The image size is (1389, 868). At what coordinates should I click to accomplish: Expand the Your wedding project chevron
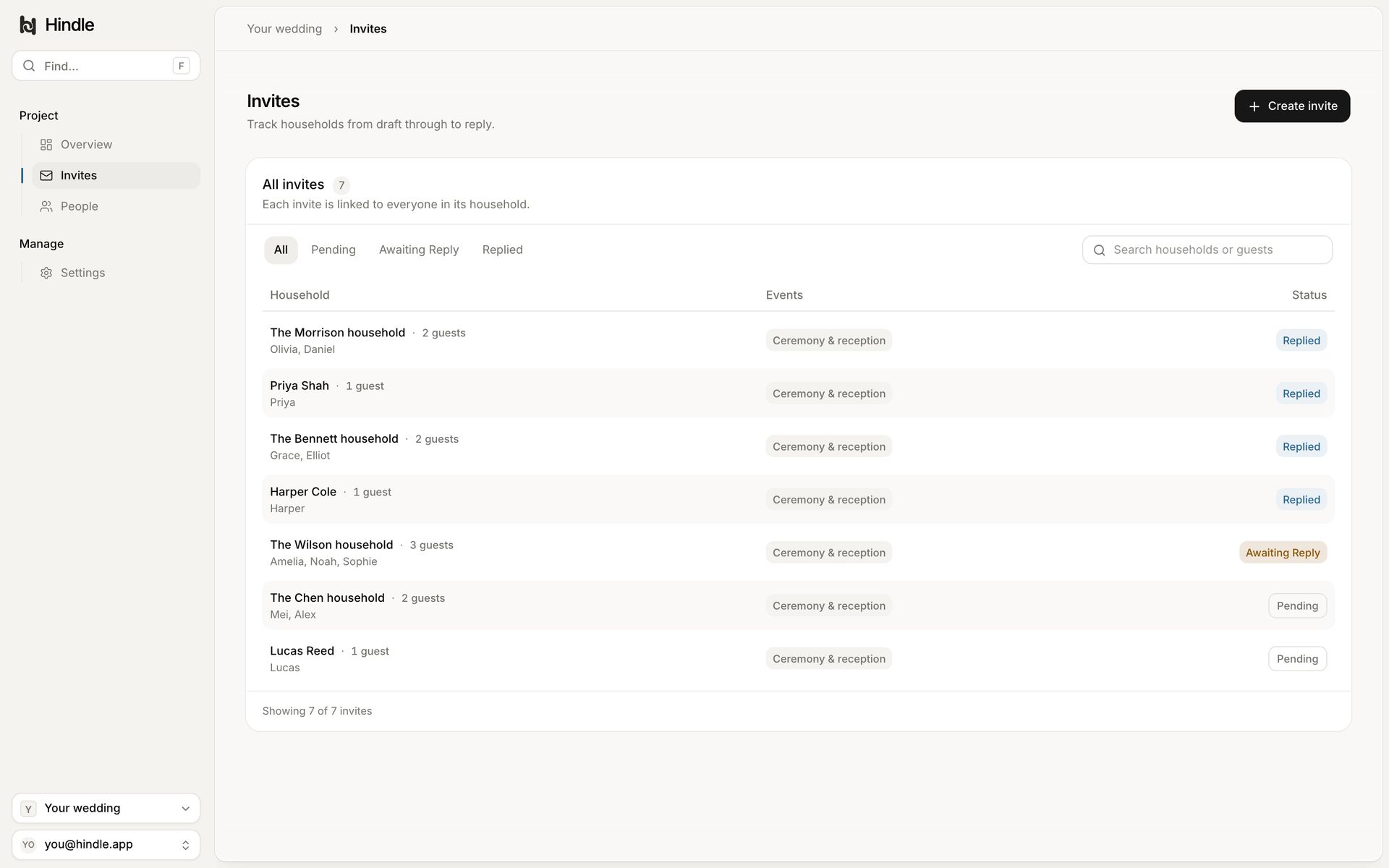[185, 809]
